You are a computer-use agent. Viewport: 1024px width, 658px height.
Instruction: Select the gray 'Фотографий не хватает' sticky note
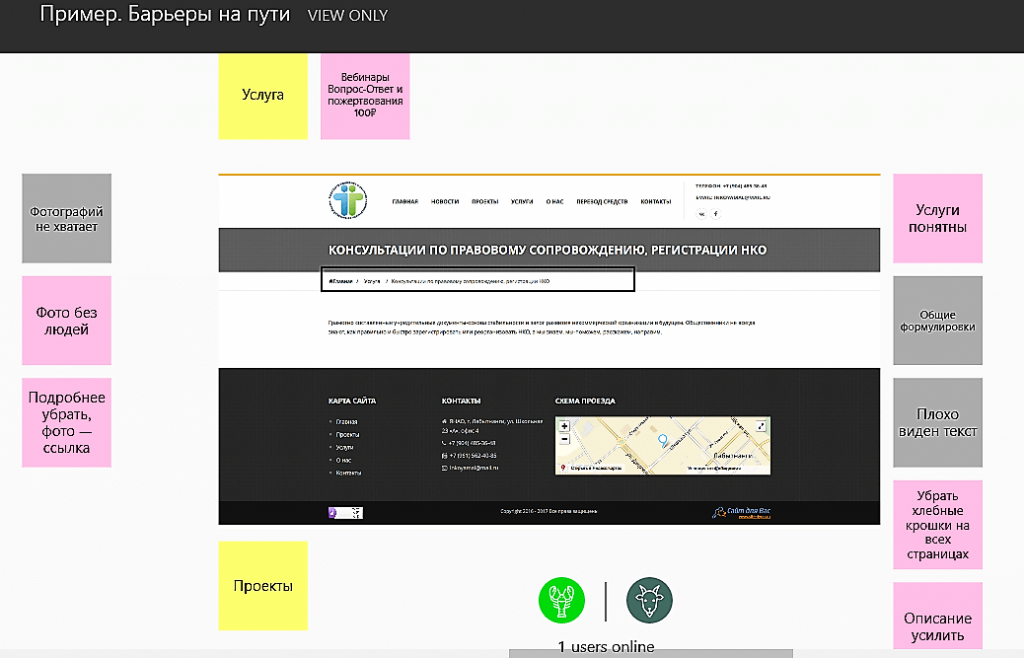click(67, 219)
